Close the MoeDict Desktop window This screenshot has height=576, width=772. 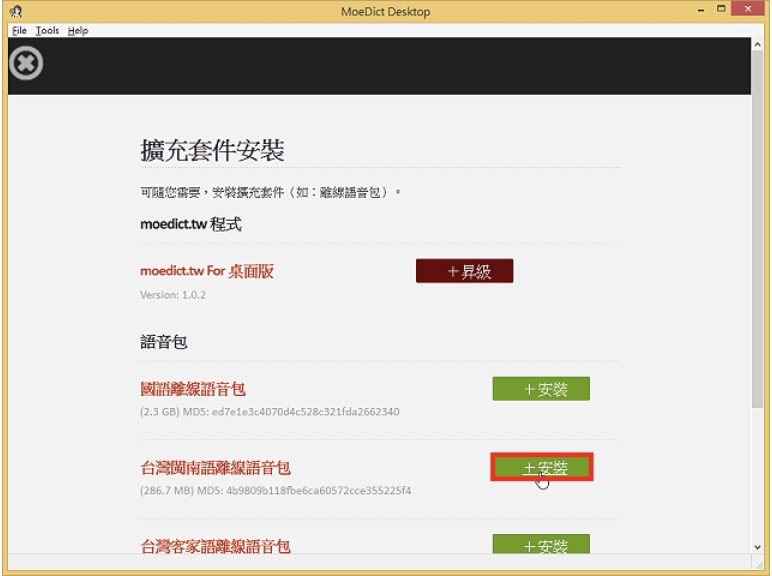(748, 8)
